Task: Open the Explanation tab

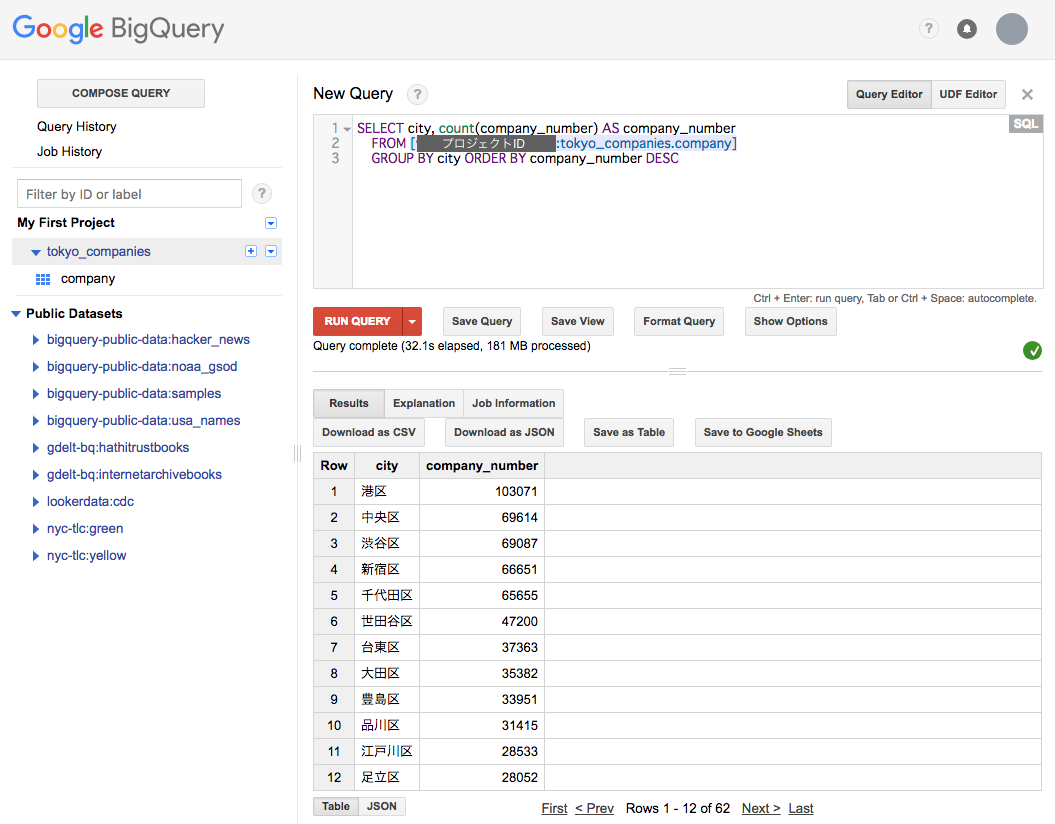Action: click(424, 404)
